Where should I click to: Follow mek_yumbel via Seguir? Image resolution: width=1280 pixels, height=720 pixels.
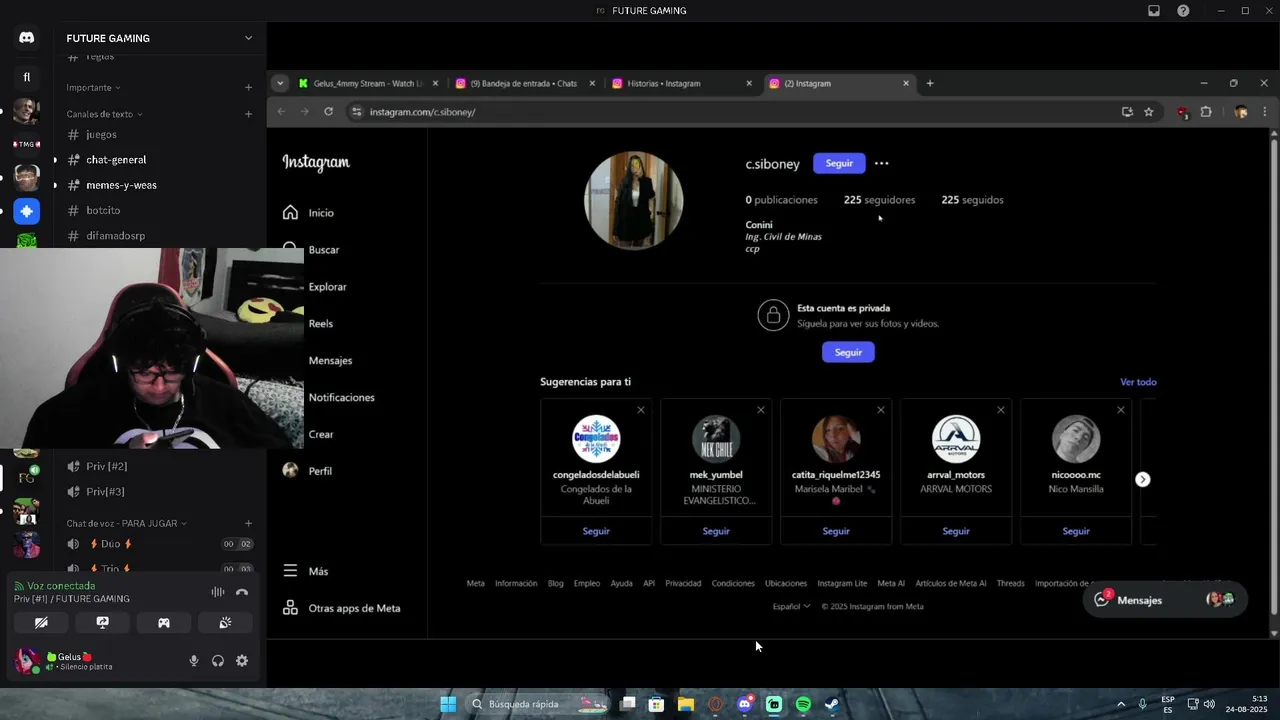point(716,531)
